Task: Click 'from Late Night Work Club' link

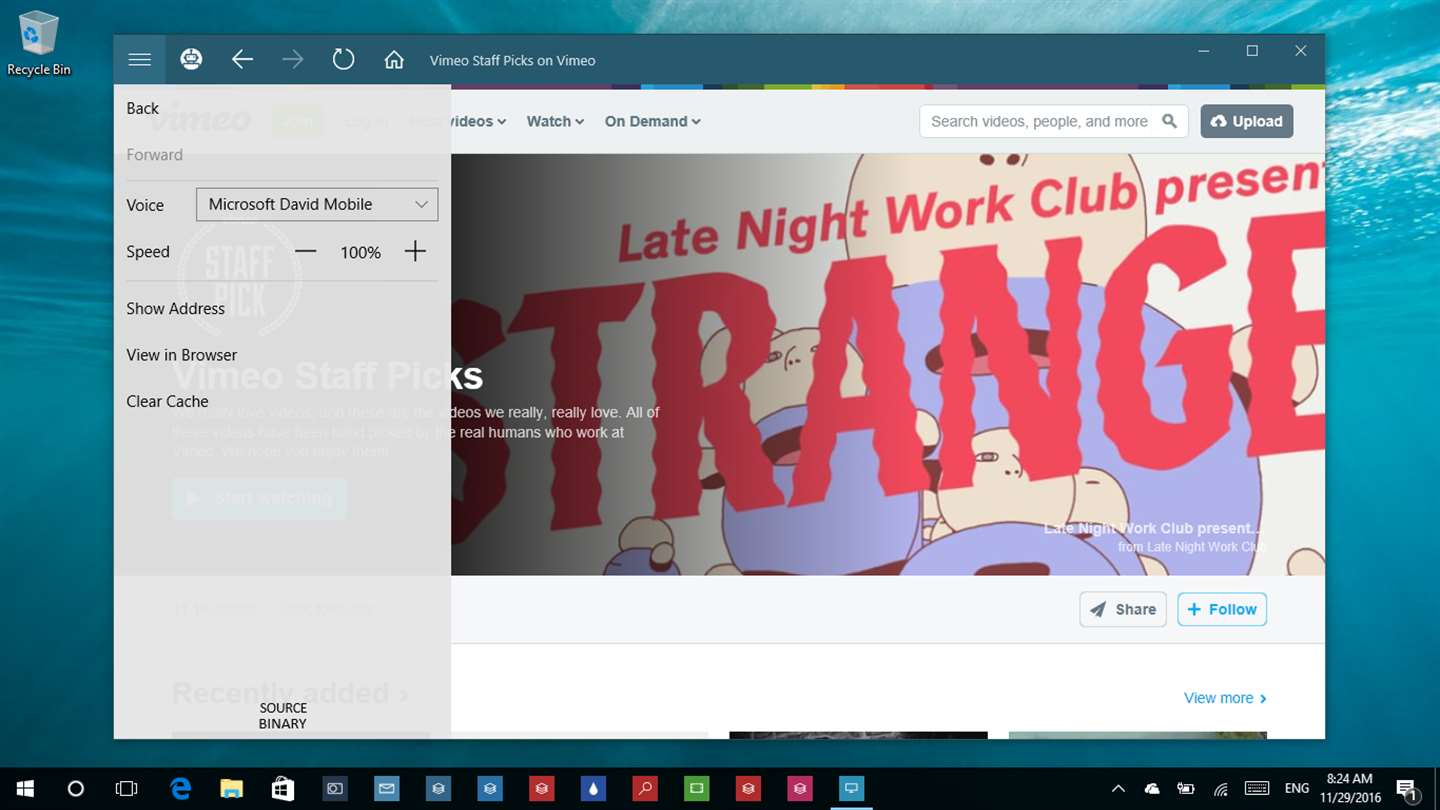Action: point(1192,547)
